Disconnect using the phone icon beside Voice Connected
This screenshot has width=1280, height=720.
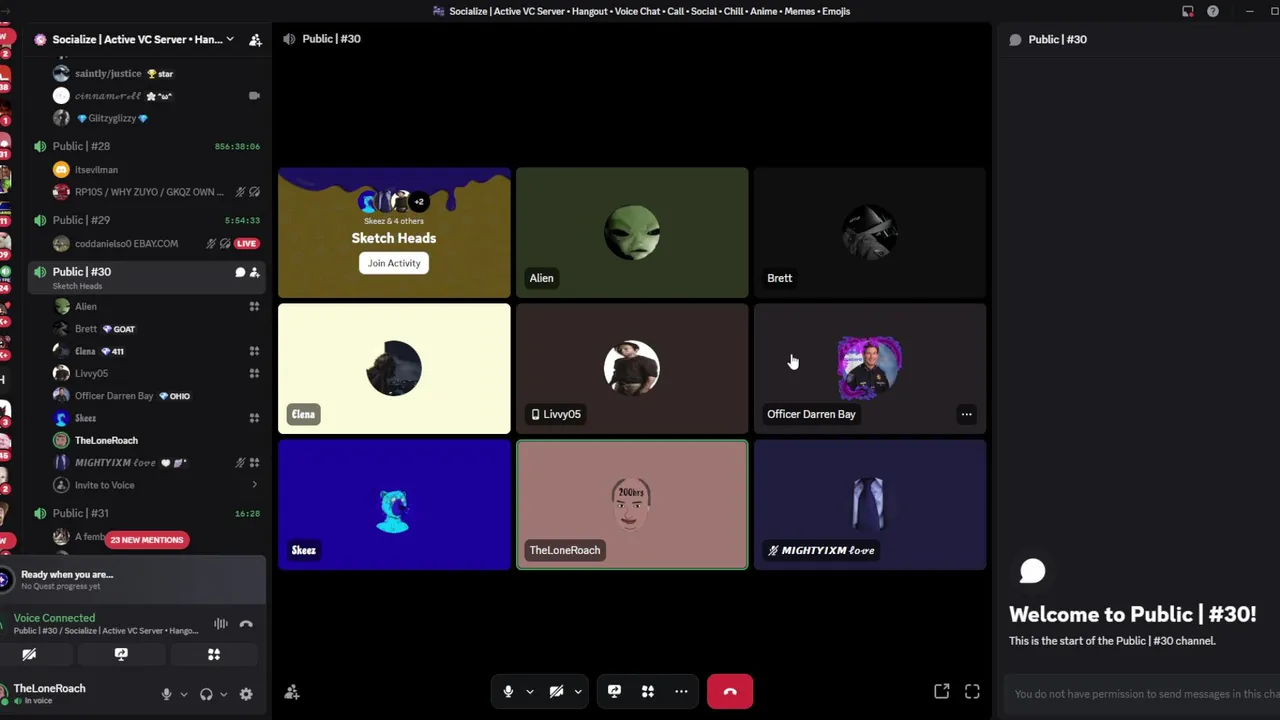point(246,624)
